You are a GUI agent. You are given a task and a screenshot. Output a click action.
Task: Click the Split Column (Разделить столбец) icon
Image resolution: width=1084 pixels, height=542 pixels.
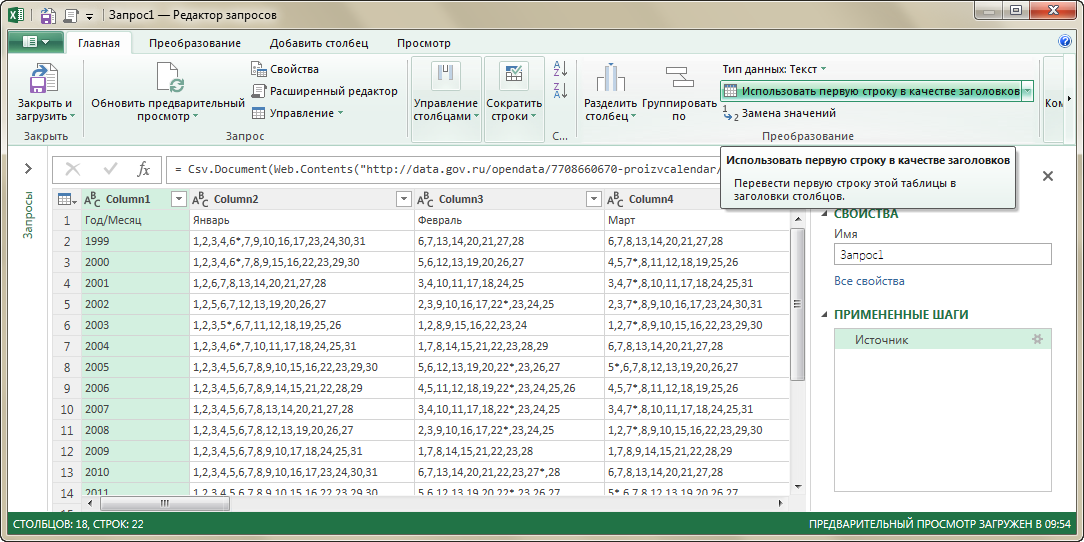pos(610,78)
